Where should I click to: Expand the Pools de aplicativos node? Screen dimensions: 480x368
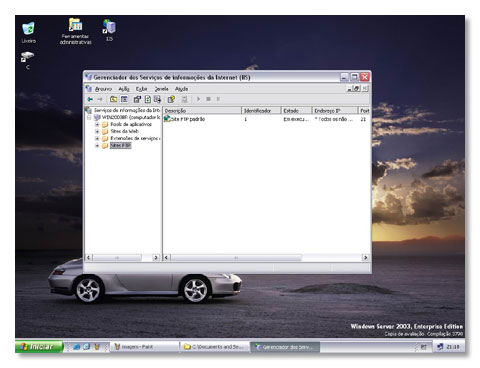[x=97, y=124]
